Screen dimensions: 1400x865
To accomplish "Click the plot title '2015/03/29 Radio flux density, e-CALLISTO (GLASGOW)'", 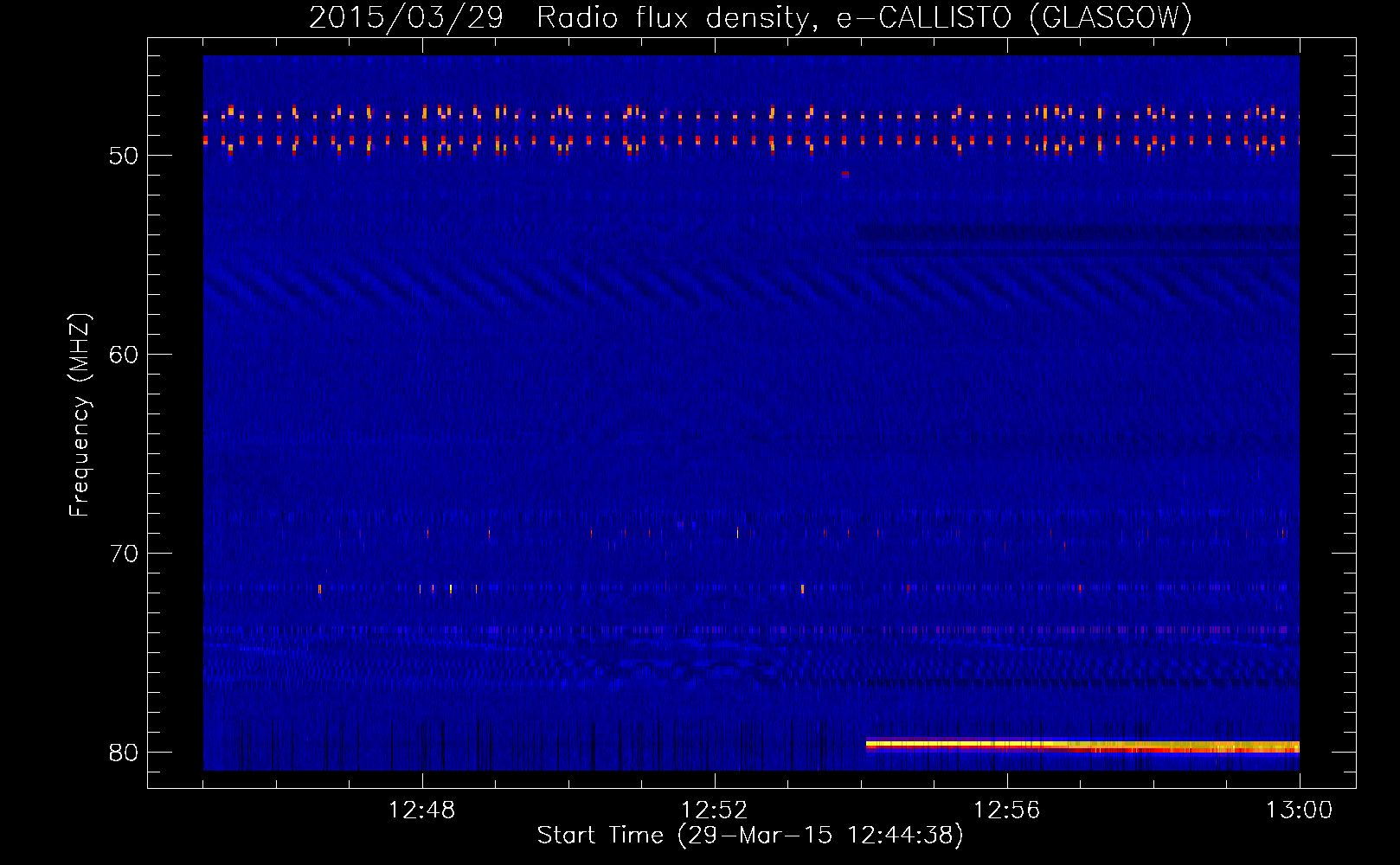I will click(x=750, y=17).
